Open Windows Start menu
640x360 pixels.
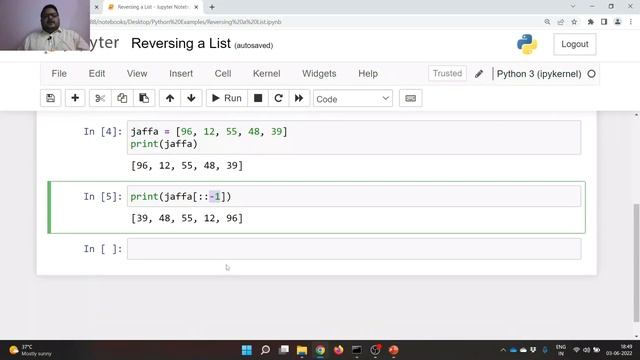tap(247, 350)
